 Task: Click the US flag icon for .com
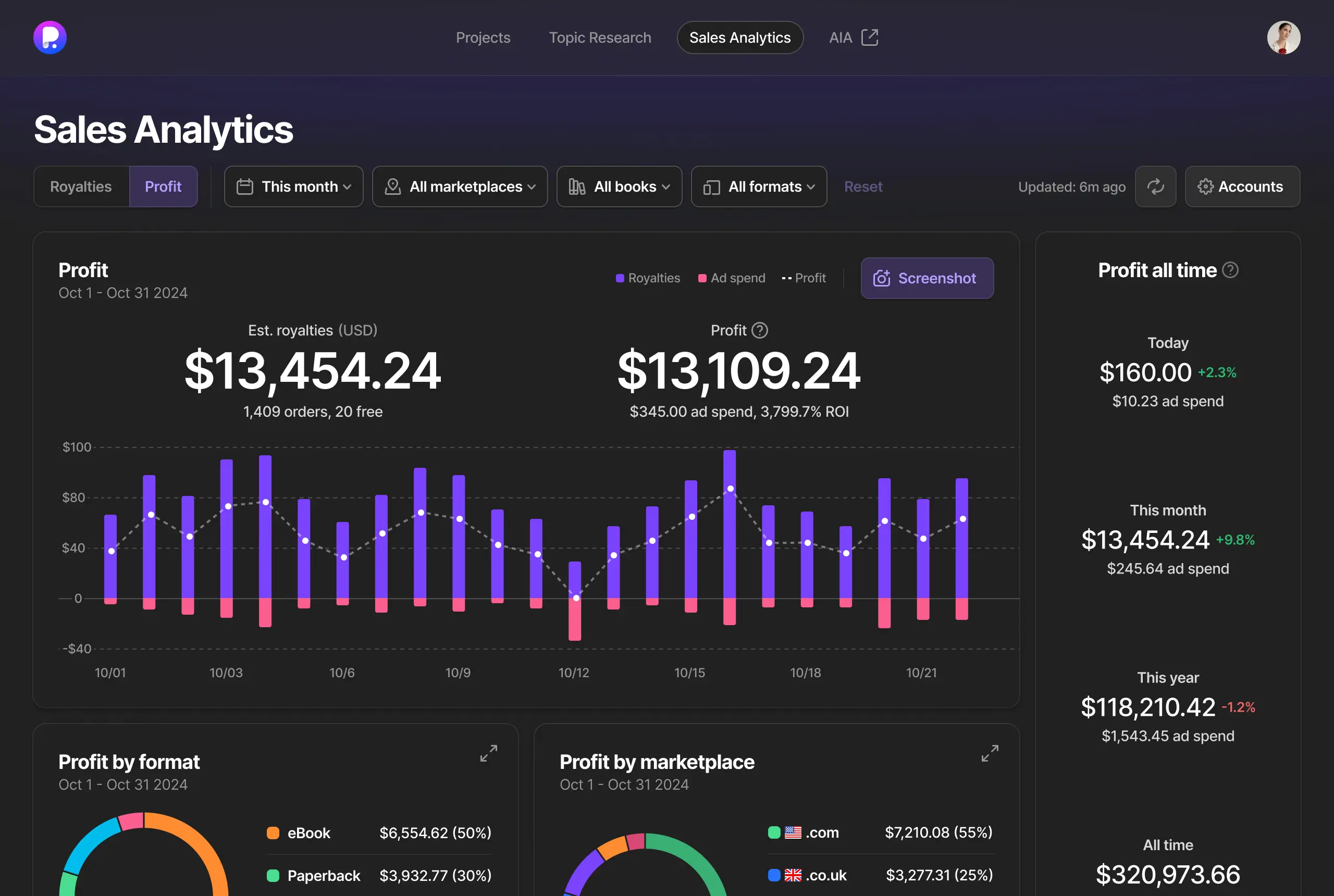tap(793, 832)
